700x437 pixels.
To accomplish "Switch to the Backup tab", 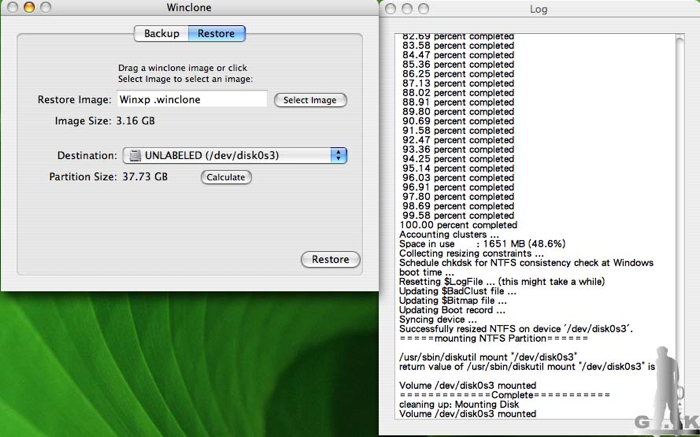I will click(x=161, y=33).
